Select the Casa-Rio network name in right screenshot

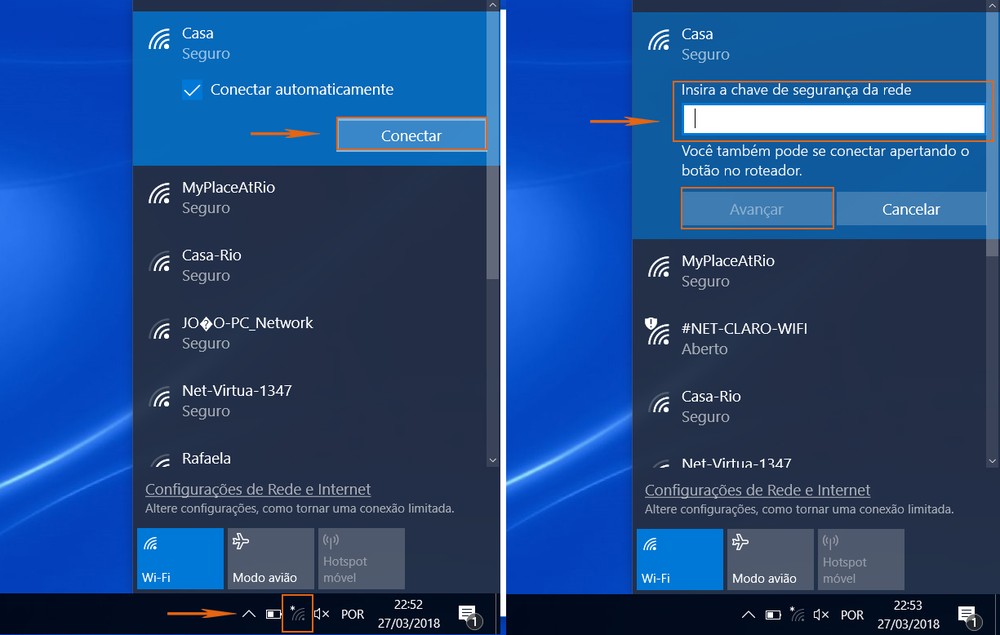pyautogui.click(x=711, y=396)
